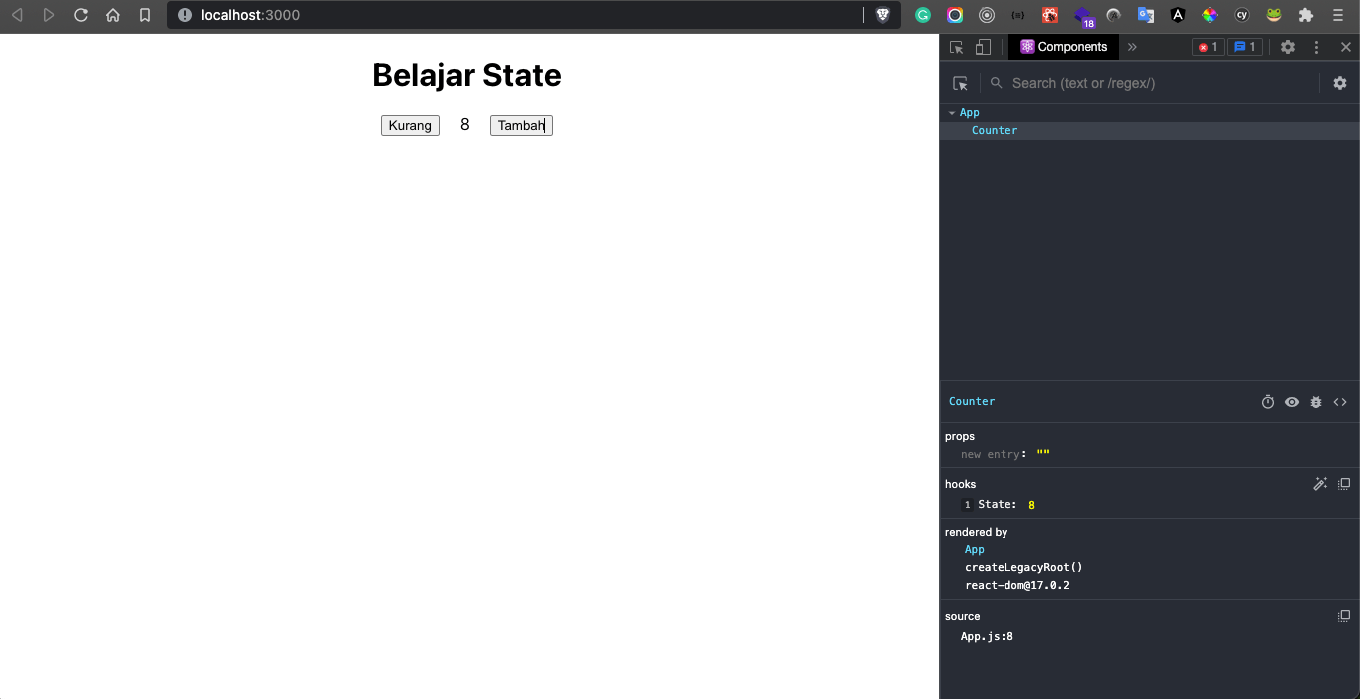This screenshot has height=699, width=1360.
Task: Select the Components tab
Action: (1063, 47)
